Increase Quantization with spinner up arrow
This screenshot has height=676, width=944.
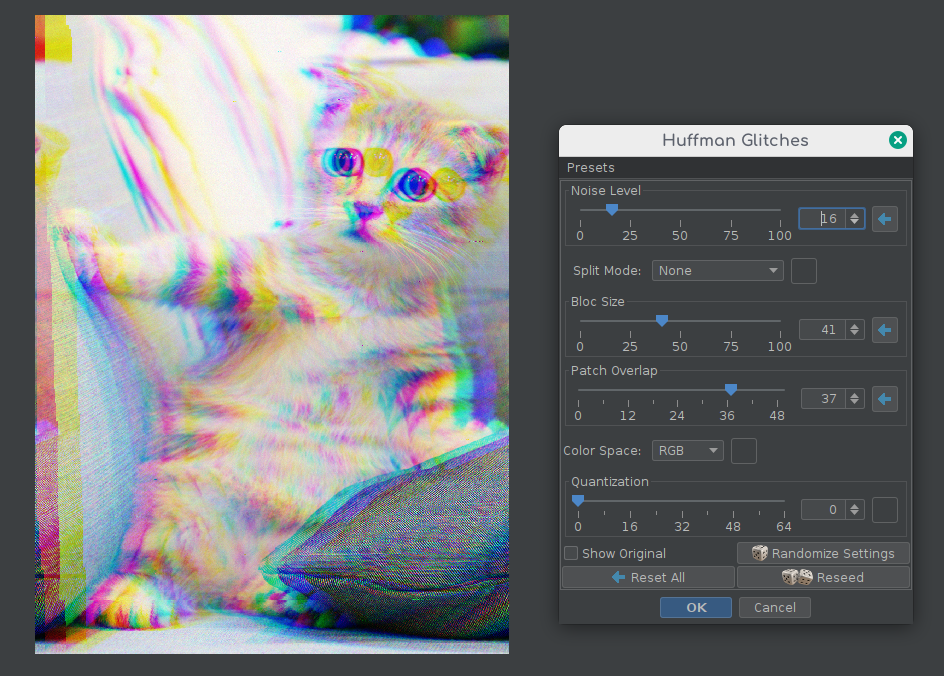point(854,505)
